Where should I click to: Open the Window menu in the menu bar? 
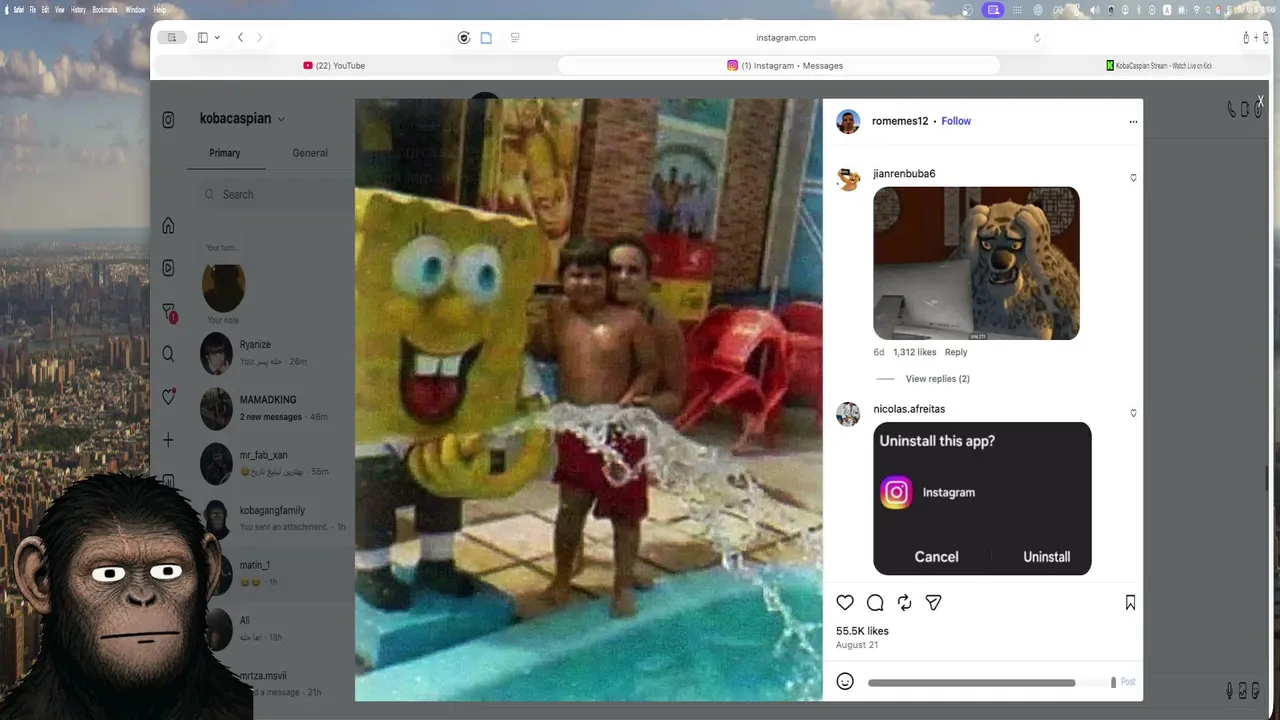pos(135,9)
